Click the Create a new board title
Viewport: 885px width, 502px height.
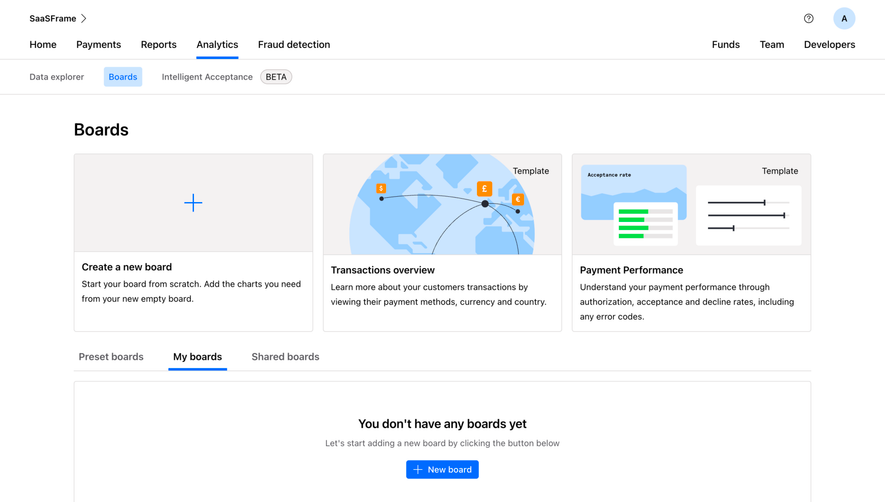pyautogui.click(x=126, y=267)
